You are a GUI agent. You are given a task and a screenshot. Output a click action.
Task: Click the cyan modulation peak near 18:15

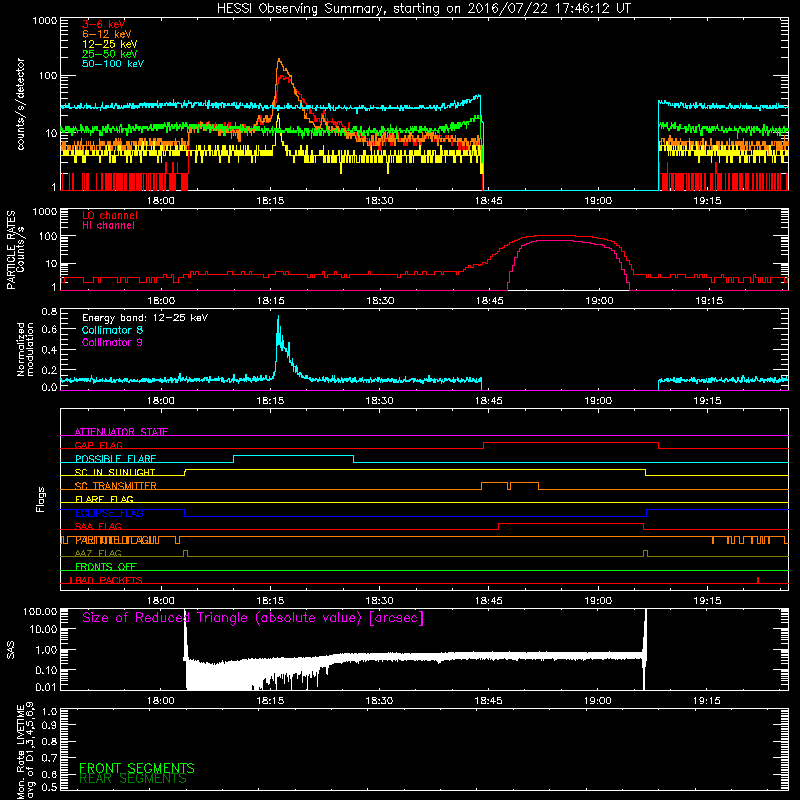278,318
